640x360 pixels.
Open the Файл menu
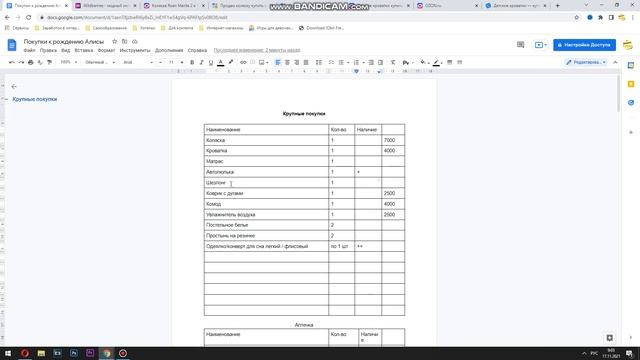(29, 50)
